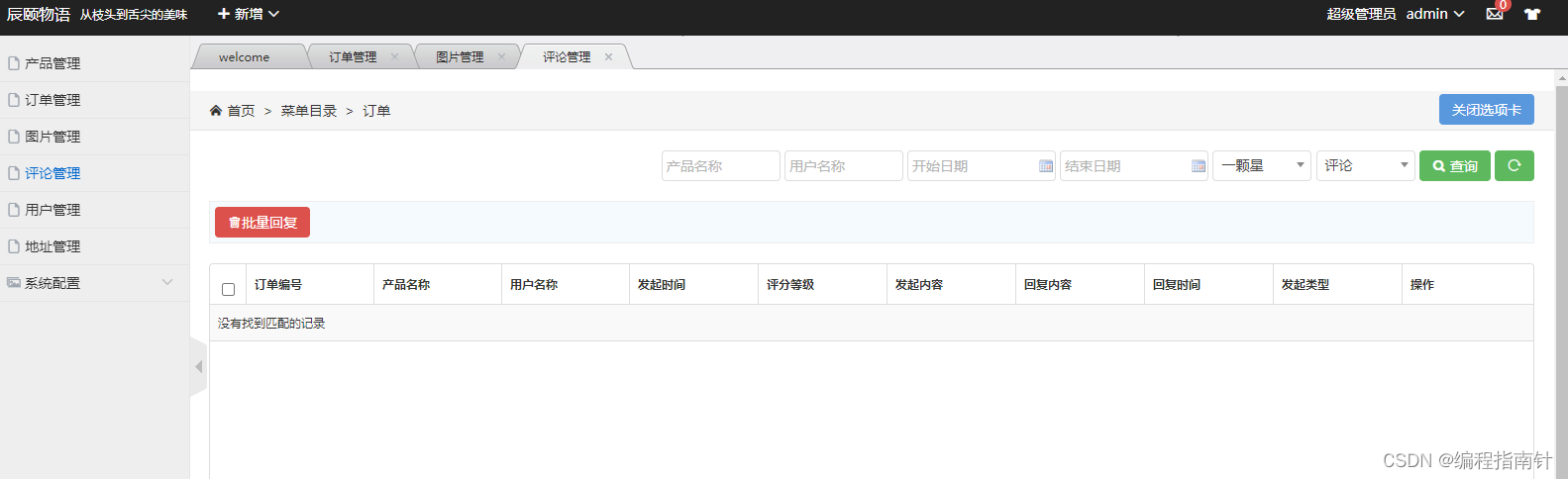The height and width of the screenshot is (479, 1568).
Task: Click the blue 关闭选项卡 button
Action: [x=1486, y=110]
